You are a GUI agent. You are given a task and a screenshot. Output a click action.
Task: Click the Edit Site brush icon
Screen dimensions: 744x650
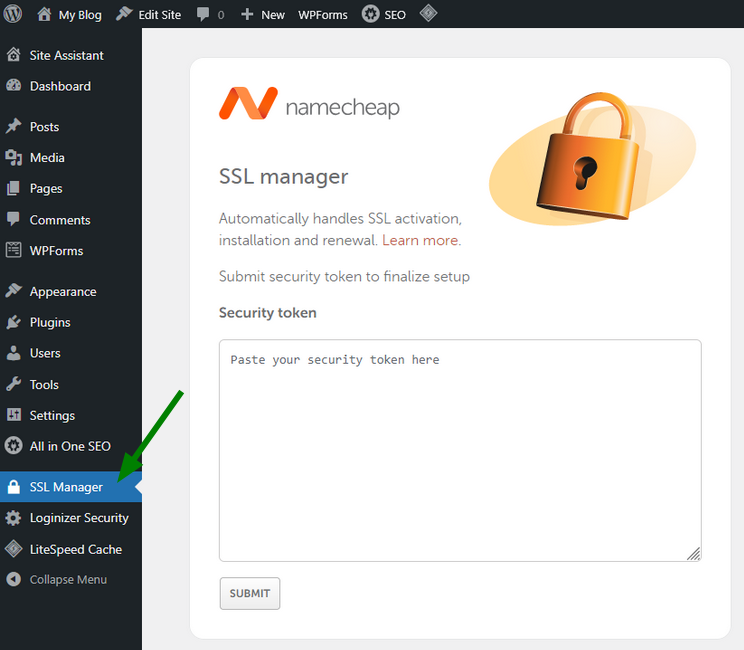click(124, 14)
